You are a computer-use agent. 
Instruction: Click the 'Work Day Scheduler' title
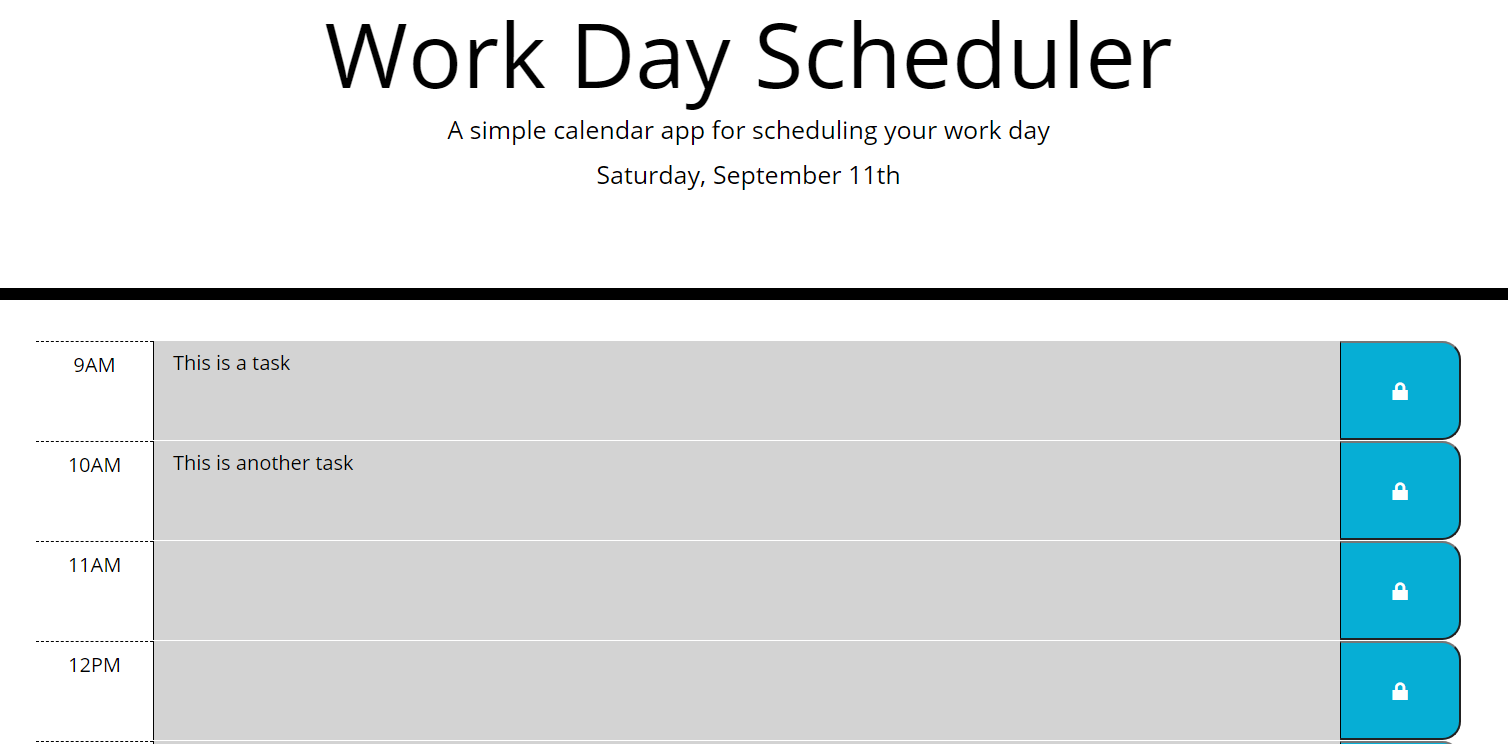(x=748, y=58)
